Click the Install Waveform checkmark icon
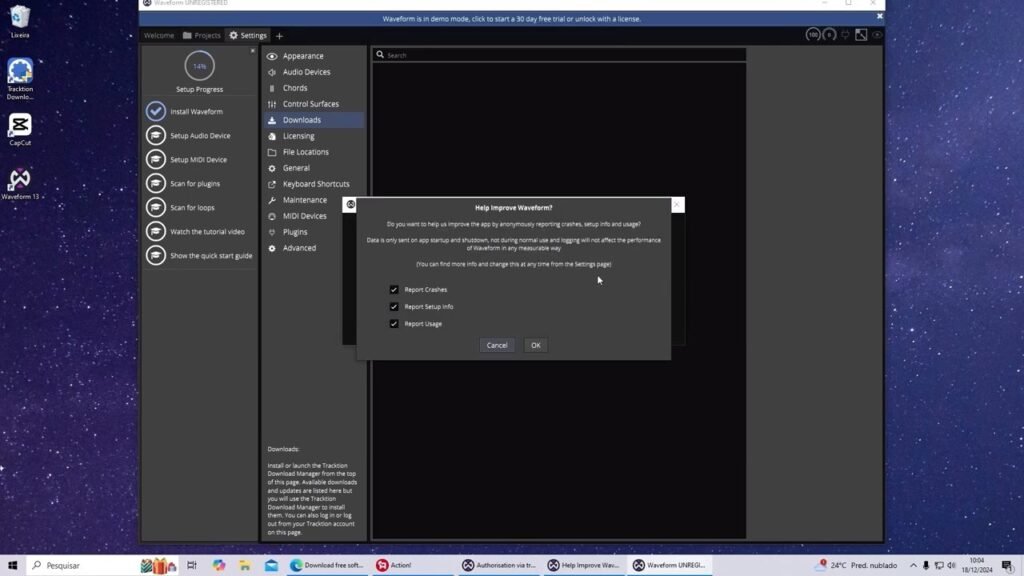 pos(155,112)
